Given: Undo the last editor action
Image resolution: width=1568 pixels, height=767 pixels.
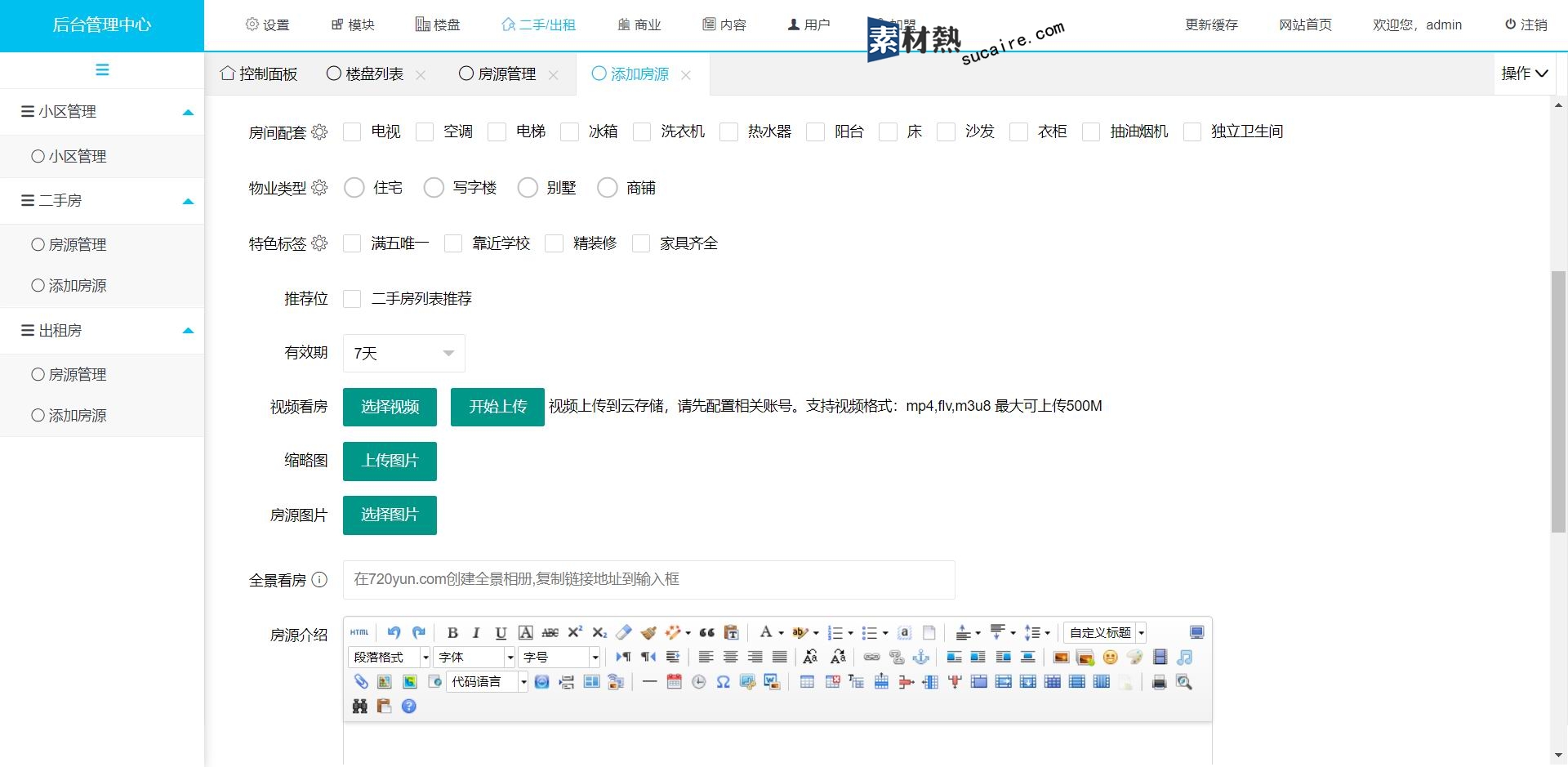Looking at the screenshot, I should tap(394, 633).
